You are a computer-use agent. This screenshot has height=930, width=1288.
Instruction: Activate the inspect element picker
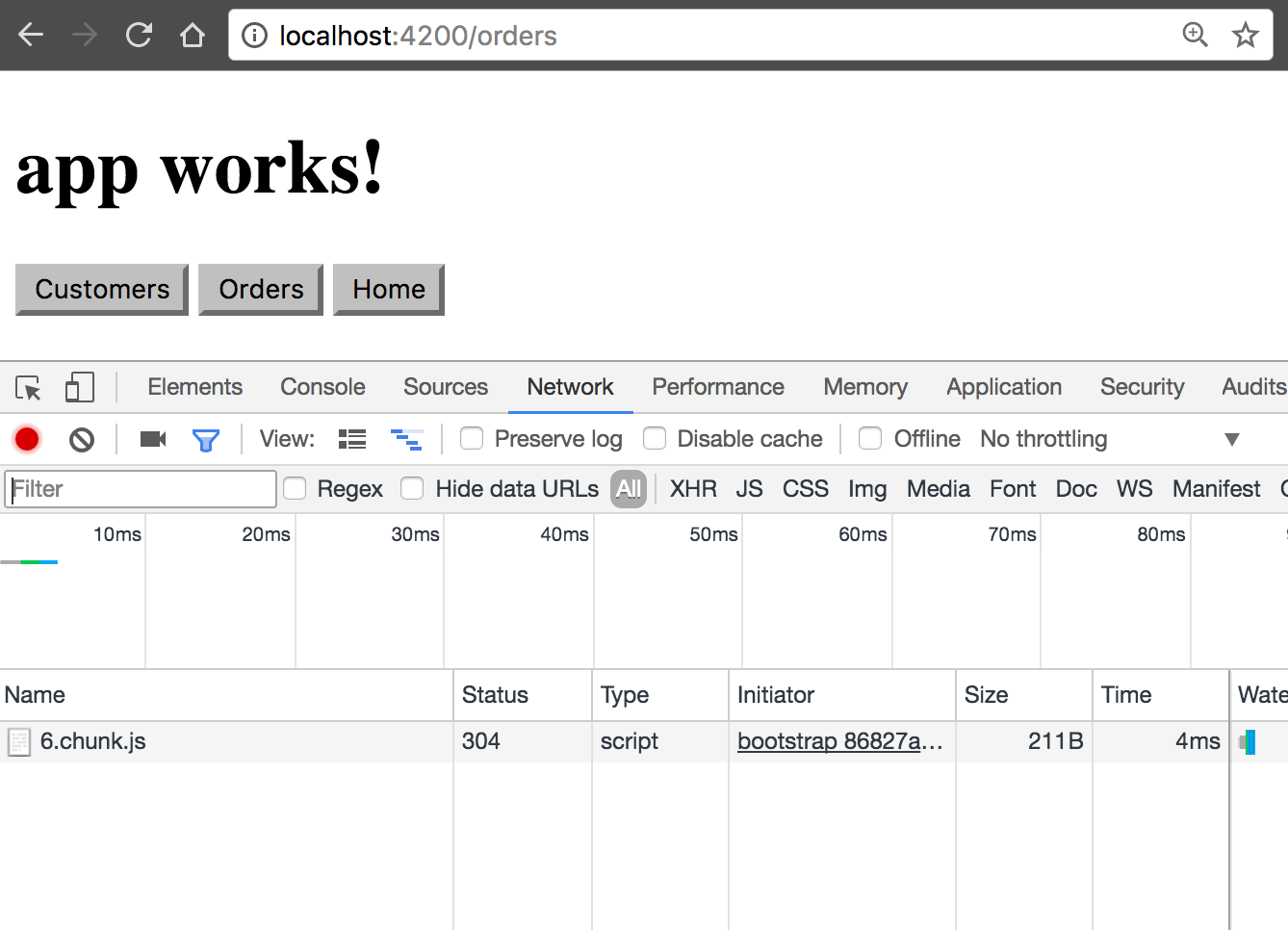click(x=29, y=388)
